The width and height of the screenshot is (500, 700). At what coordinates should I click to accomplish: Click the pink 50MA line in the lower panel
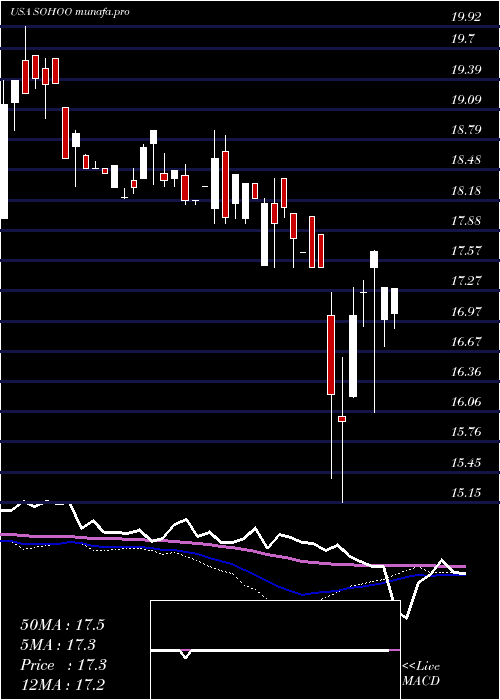pos(232,548)
